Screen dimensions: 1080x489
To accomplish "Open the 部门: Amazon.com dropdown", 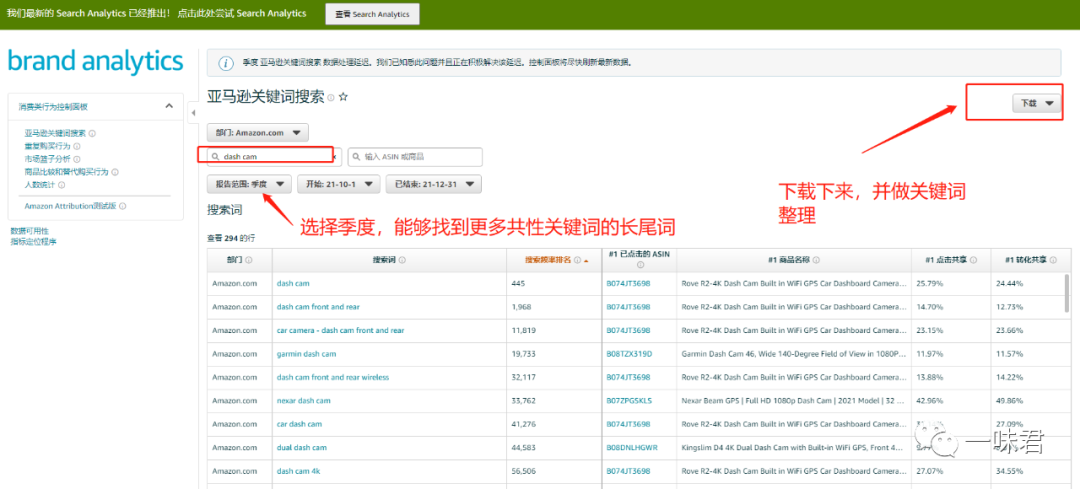I will click(x=258, y=133).
